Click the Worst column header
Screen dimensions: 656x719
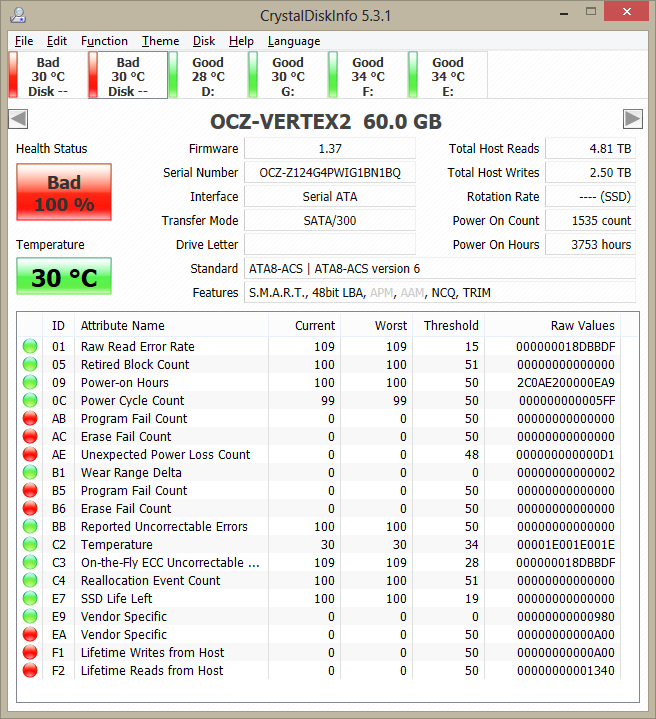point(376,325)
